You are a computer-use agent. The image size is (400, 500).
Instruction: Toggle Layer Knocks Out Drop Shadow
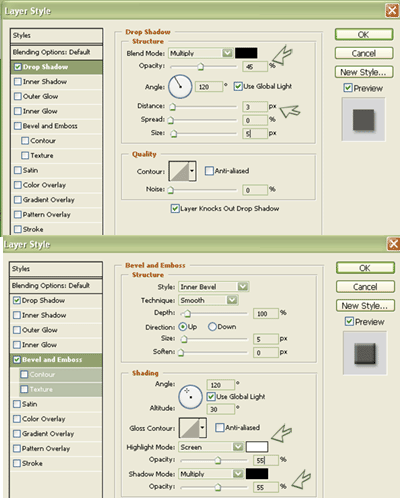175,209
